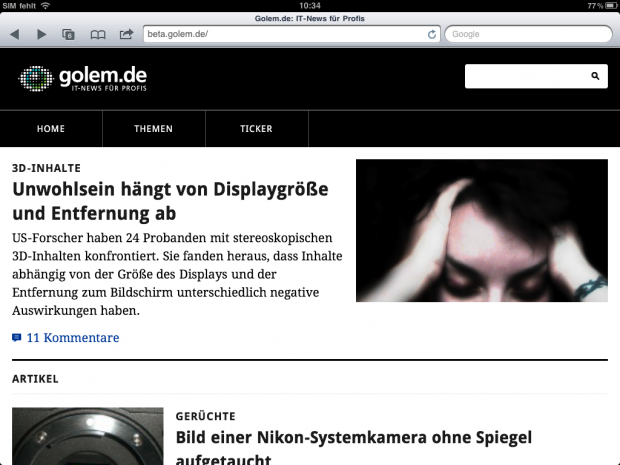The width and height of the screenshot is (620, 465).
Task: Open the Nikon-Systemkamera article headline
Action: tap(353, 448)
